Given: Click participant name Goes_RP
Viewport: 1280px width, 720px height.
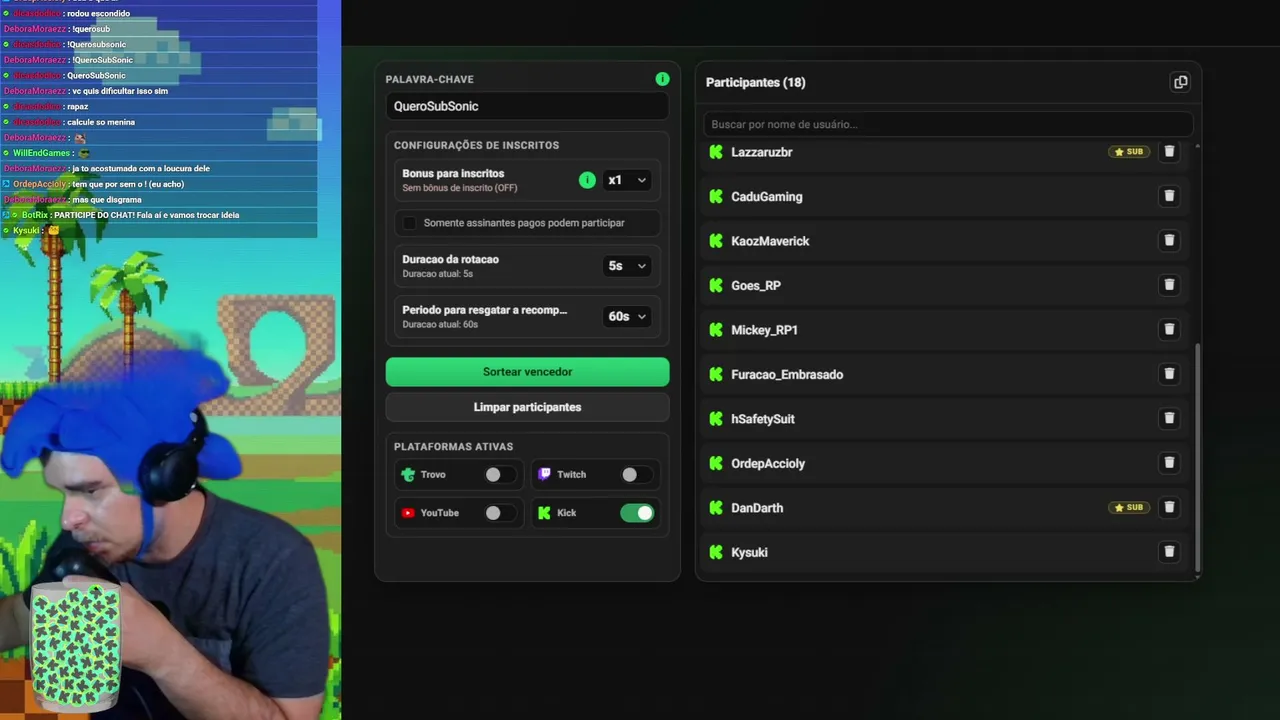Looking at the screenshot, I should [x=756, y=286].
